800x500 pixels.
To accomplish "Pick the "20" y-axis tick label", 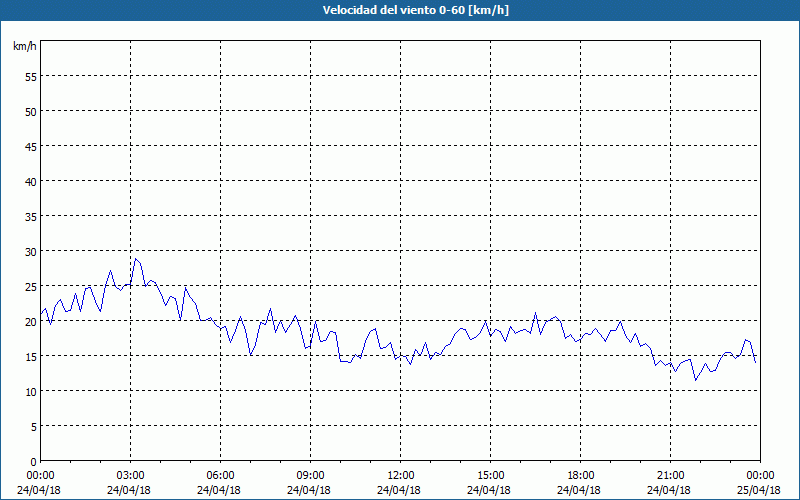I will tap(31, 321).
